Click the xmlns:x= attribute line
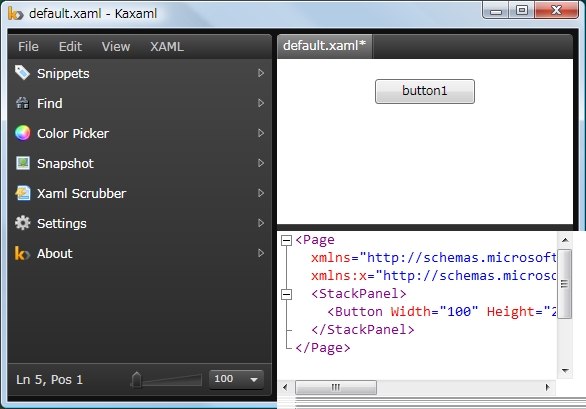The width and height of the screenshot is (586, 409). [x=434, y=276]
